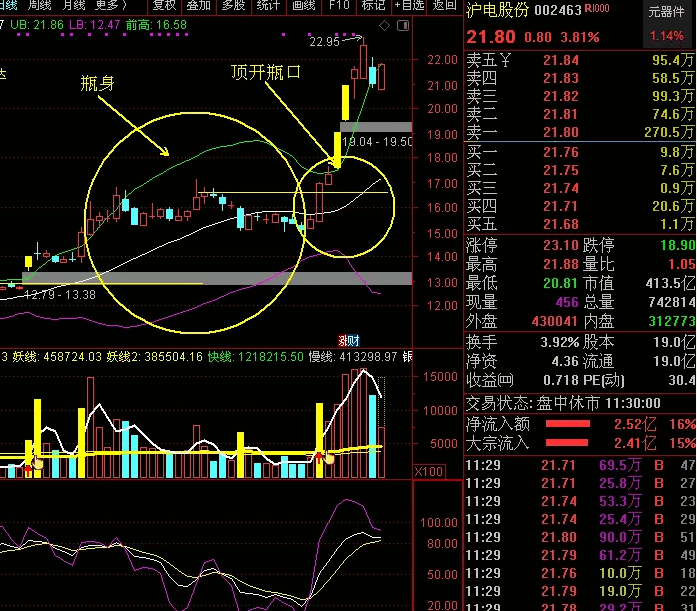Open the 画线 drawing tools

click(x=304, y=5)
